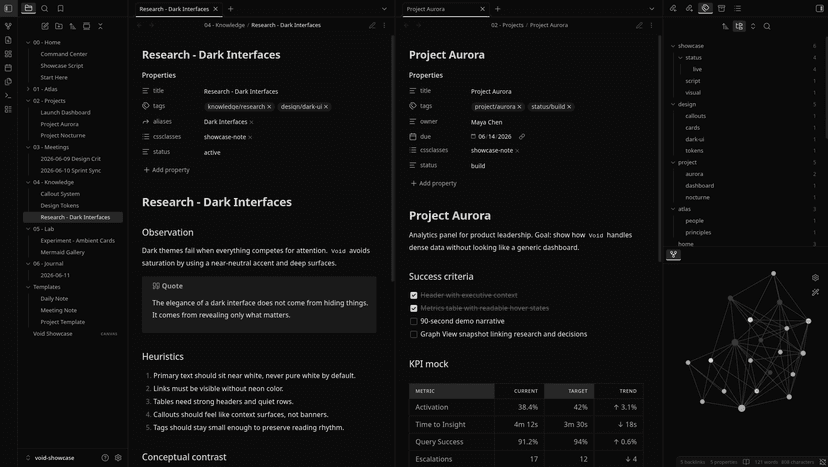Change file explorer sort order
The width and height of the screenshot is (828, 467).
72,26
